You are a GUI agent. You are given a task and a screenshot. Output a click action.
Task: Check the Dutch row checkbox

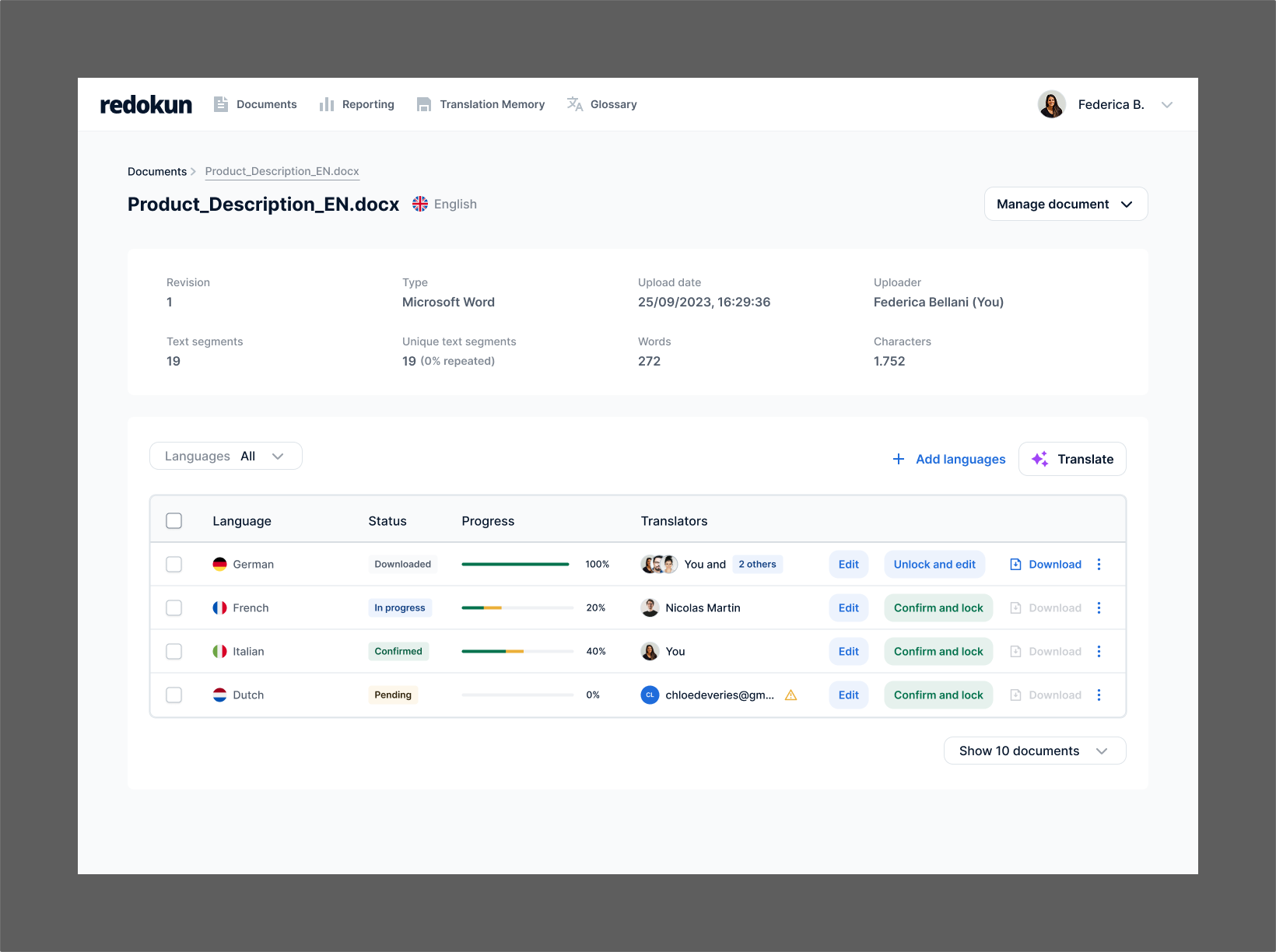174,695
